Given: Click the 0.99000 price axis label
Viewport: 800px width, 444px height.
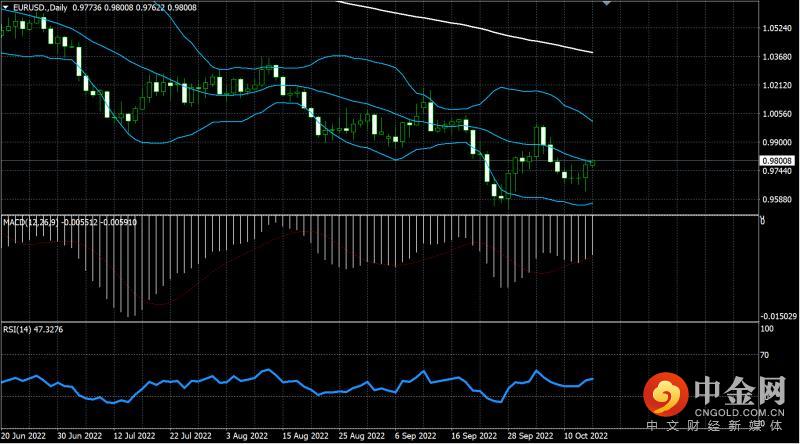Looking at the screenshot, I should click(x=777, y=142).
